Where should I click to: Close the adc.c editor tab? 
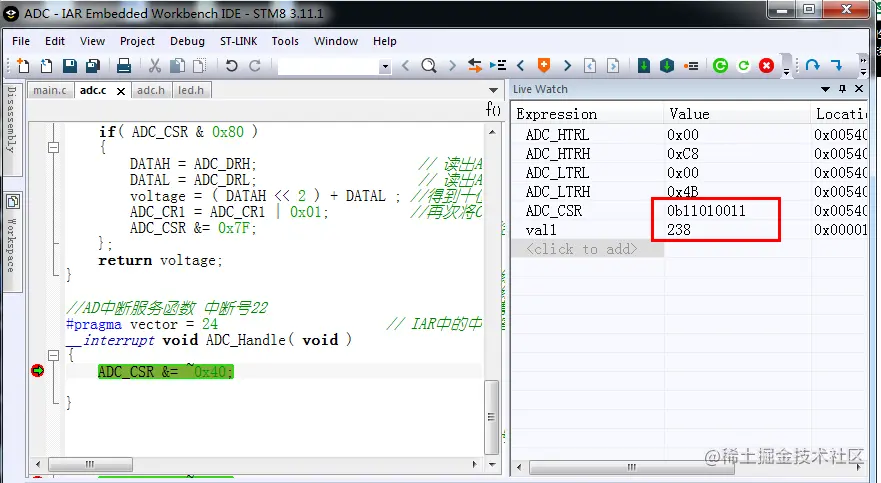(x=121, y=91)
